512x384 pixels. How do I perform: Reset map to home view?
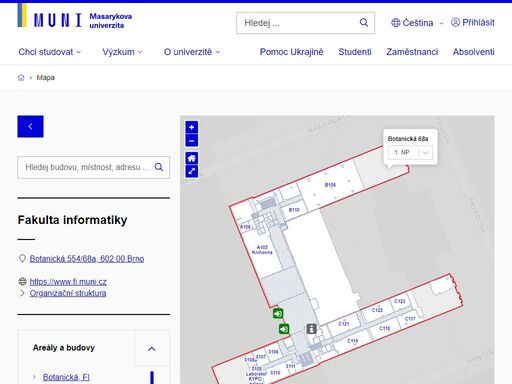(192, 158)
